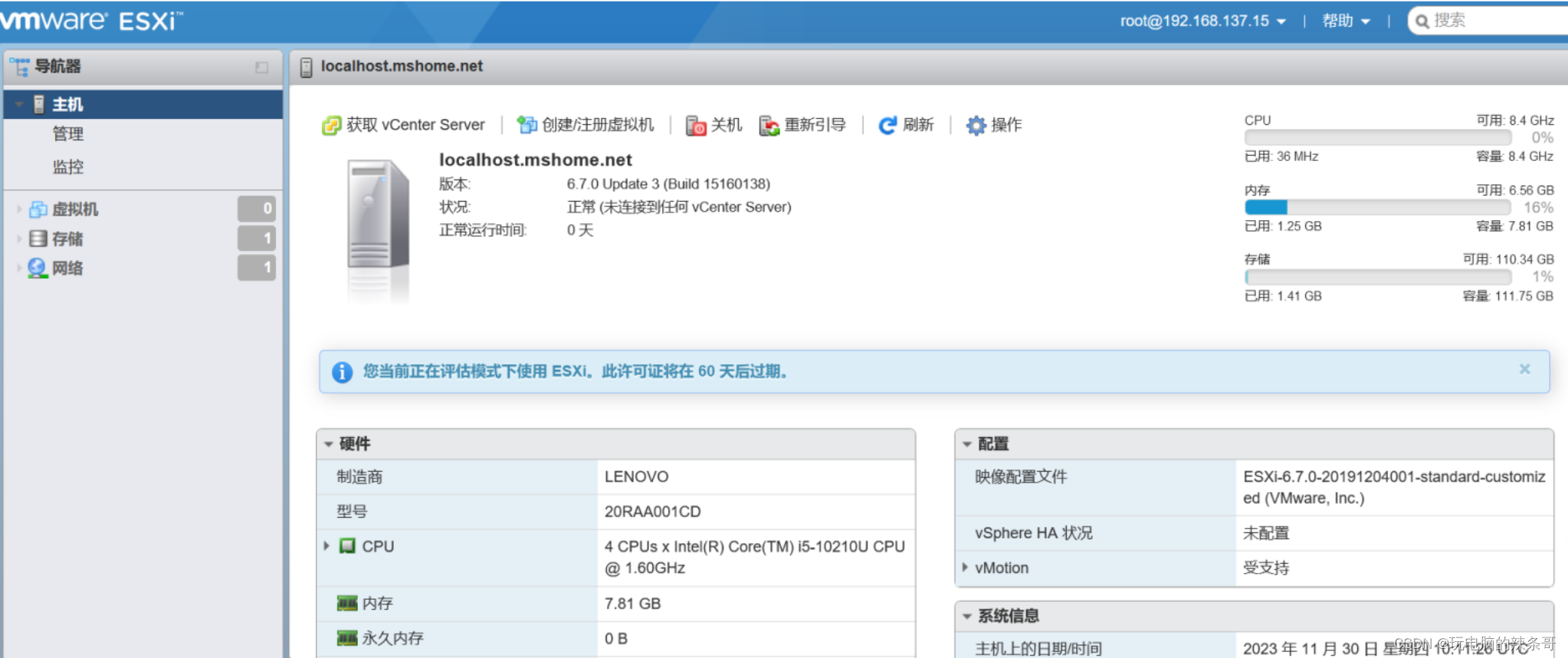Expand the vMotion row arrow
Viewport: 1568px width, 658px height.
point(965,568)
